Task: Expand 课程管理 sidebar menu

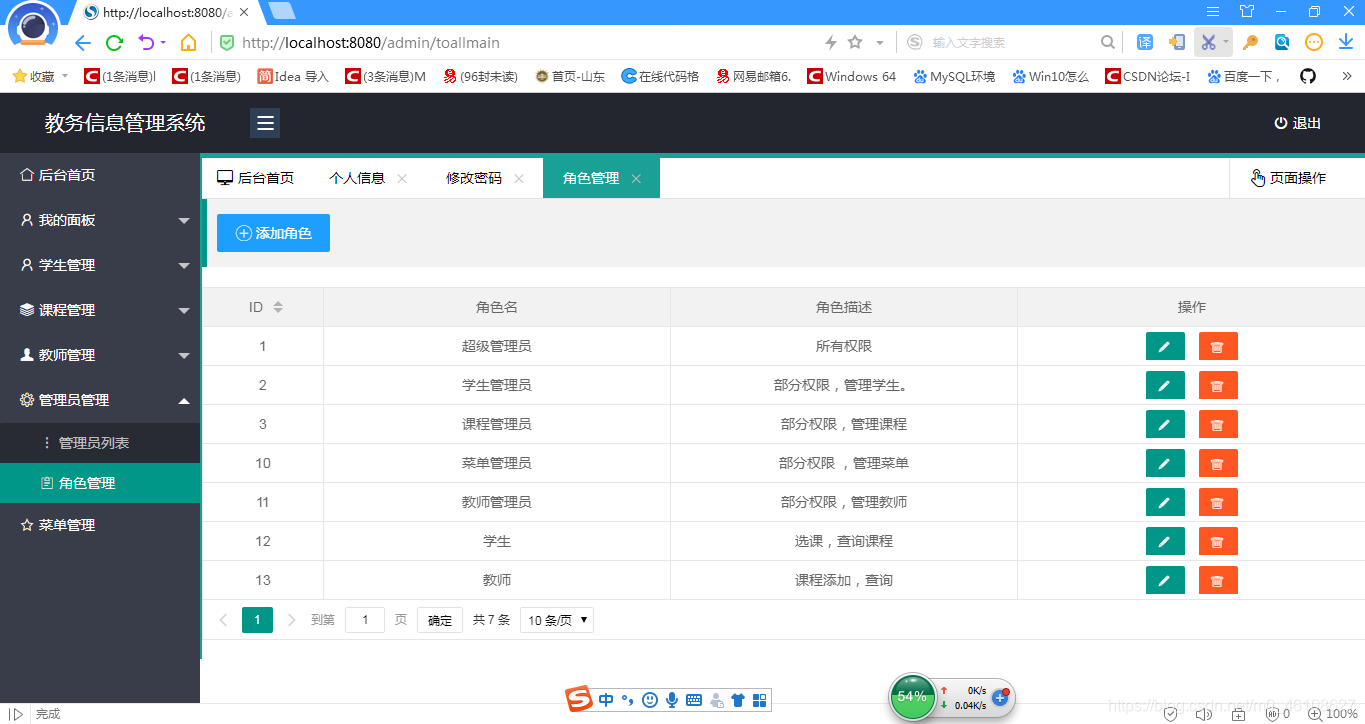Action: 100,310
